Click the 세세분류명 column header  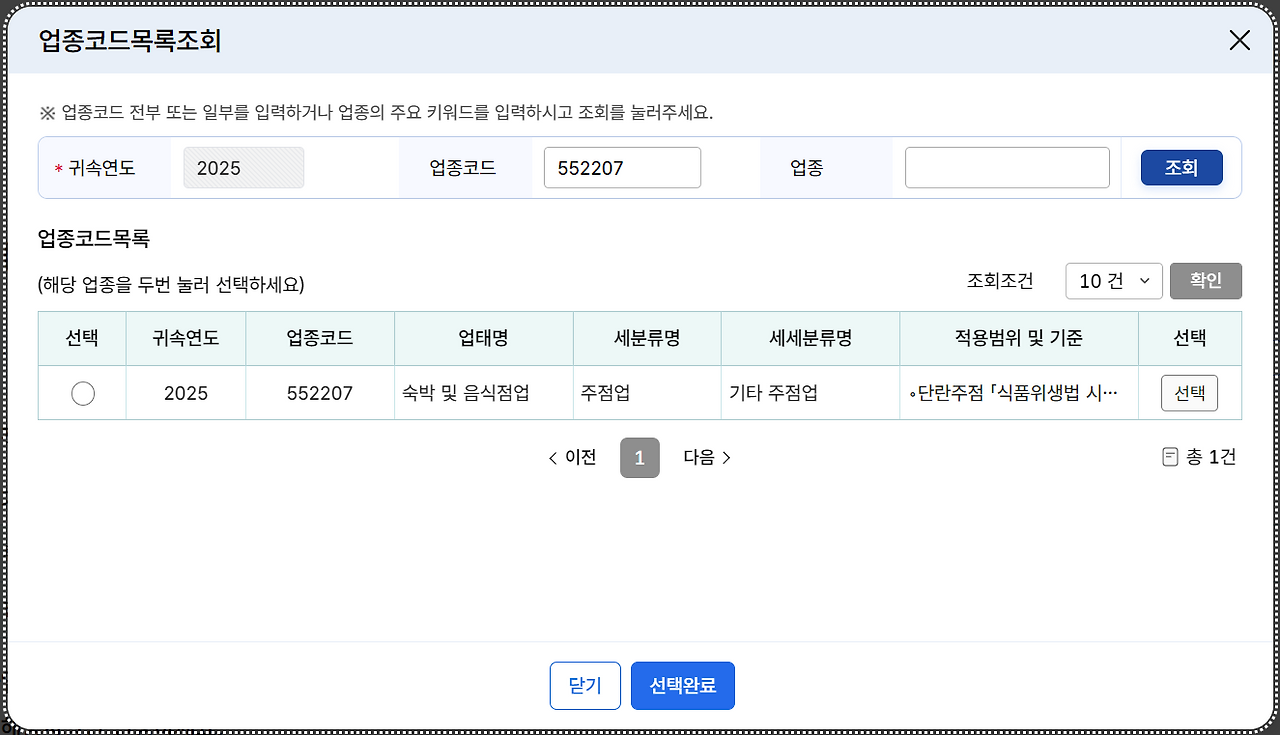click(811, 338)
